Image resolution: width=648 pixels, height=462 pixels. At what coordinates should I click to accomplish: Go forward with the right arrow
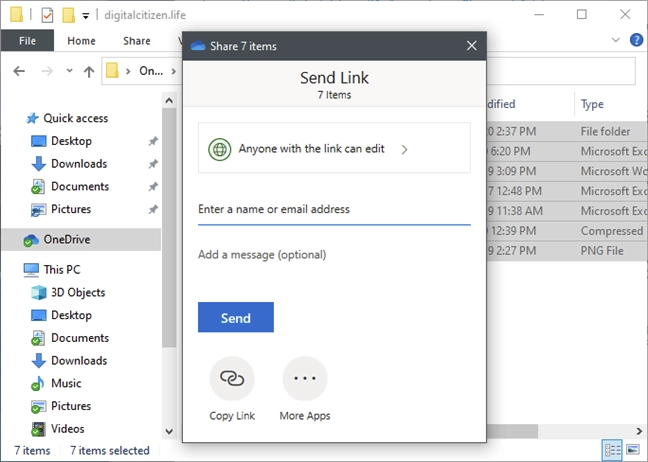pos(47,71)
